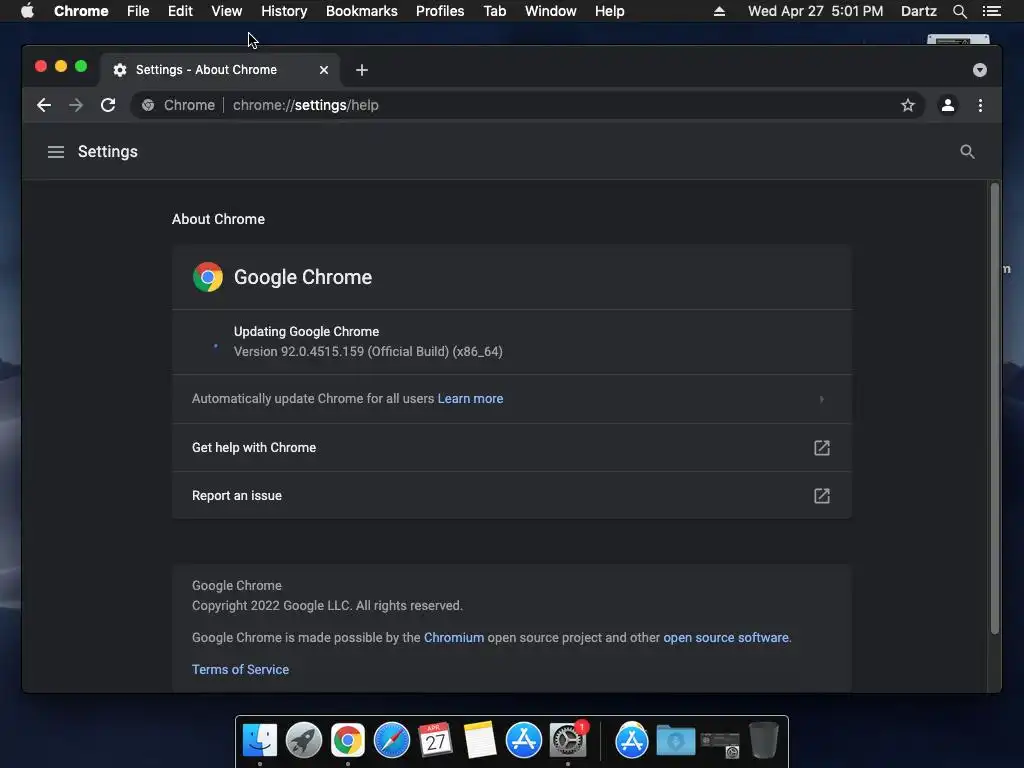Open the Settings hamburger menu
The height and width of the screenshot is (768, 1024).
56,152
